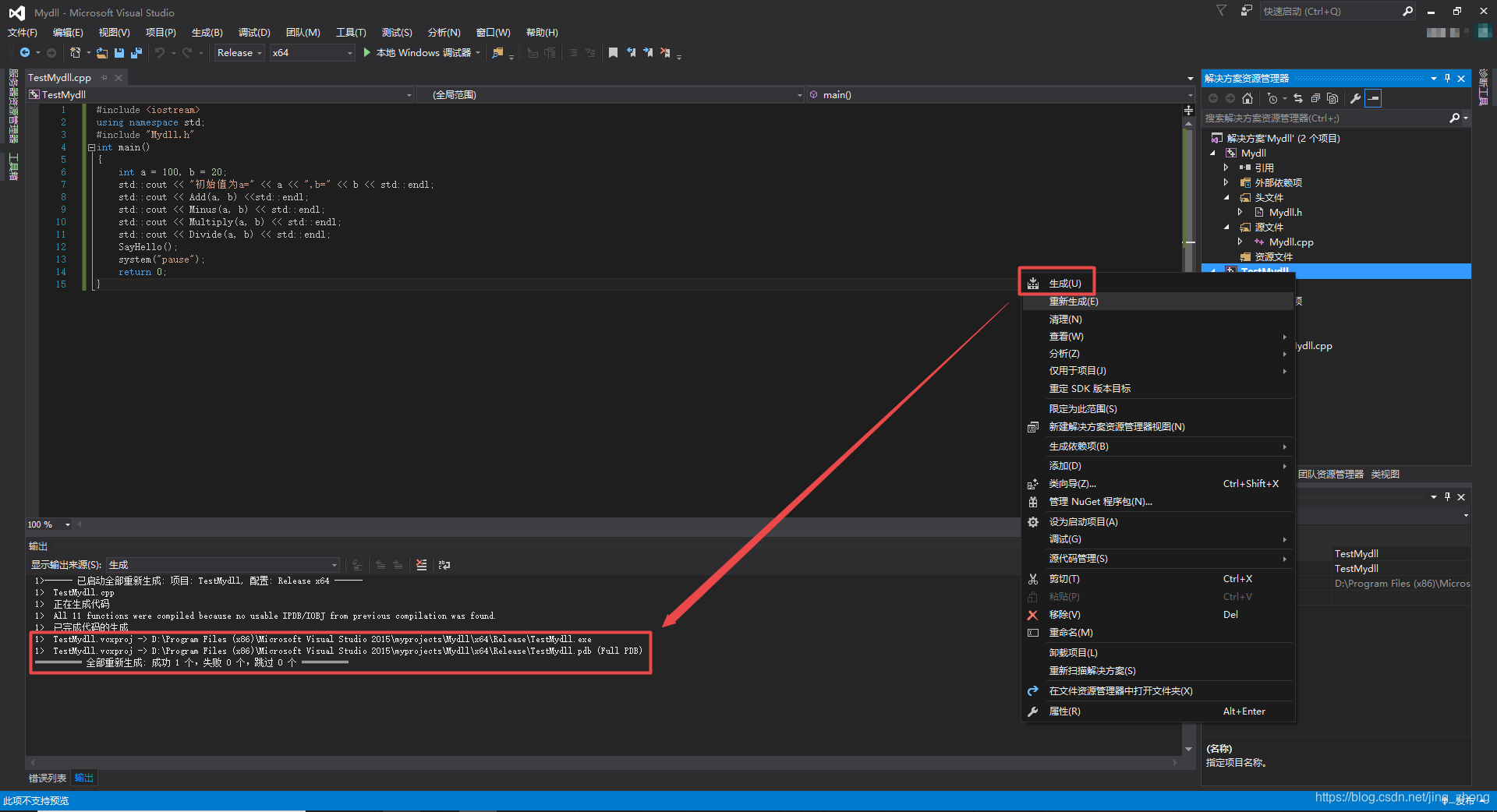Image resolution: width=1497 pixels, height=812 pixels.
Task: Click the search magnifier in Solution Explorer
Action: pos(1454,118)
